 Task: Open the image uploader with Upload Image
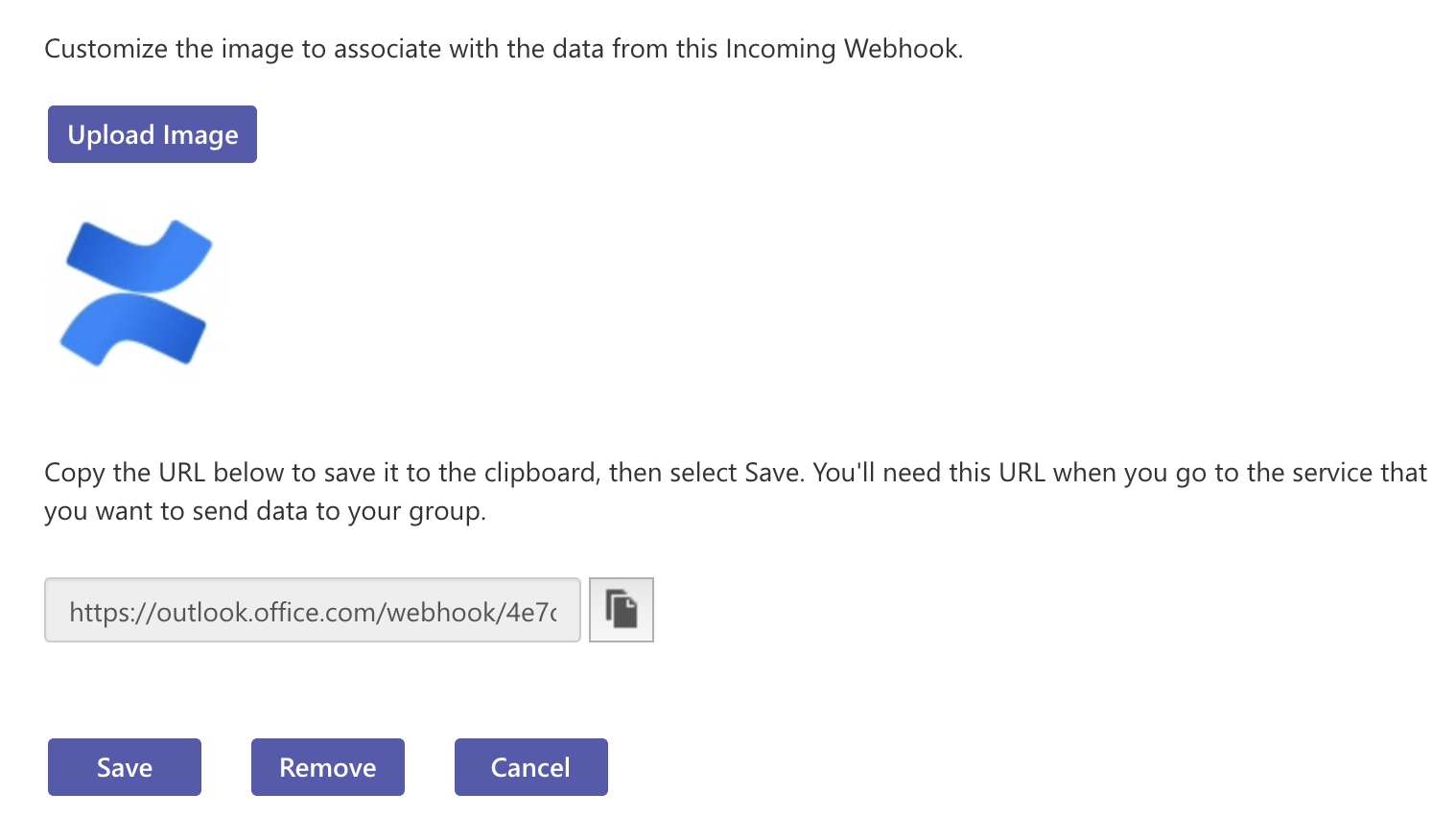coord(152,134)
